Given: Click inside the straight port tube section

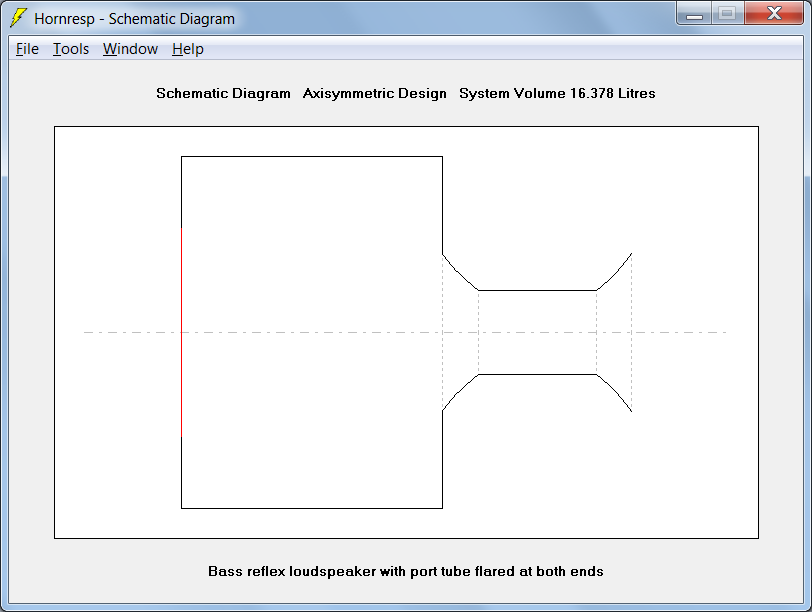Looking at the screenshot, I should coord(537,332).
